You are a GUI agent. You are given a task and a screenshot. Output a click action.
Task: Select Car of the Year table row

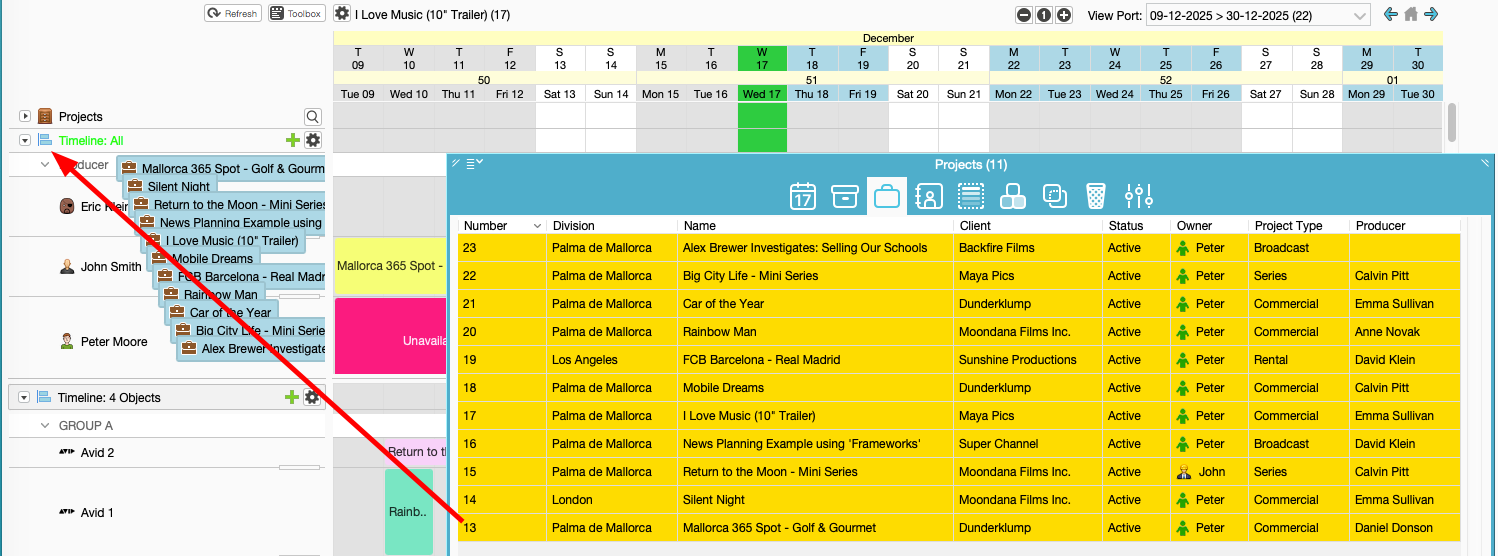click(959, 304)
